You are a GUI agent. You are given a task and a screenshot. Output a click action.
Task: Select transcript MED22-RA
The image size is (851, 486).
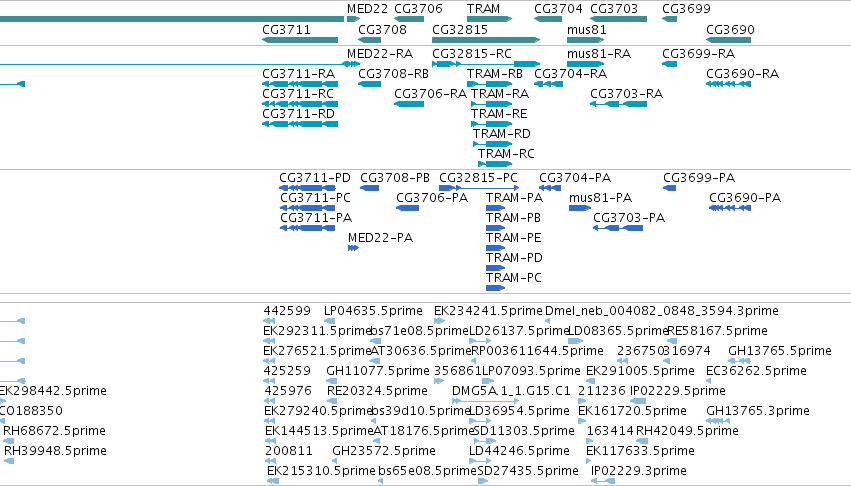coord(380,54)
